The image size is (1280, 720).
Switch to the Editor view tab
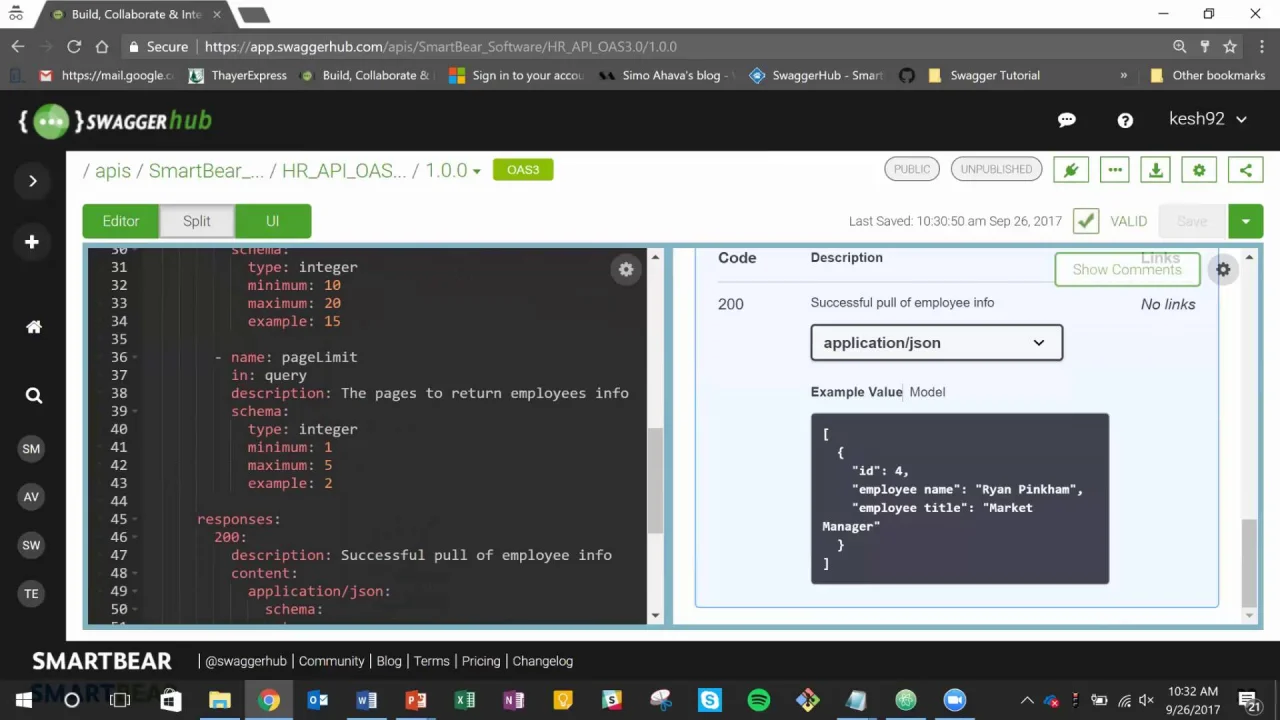120,221
